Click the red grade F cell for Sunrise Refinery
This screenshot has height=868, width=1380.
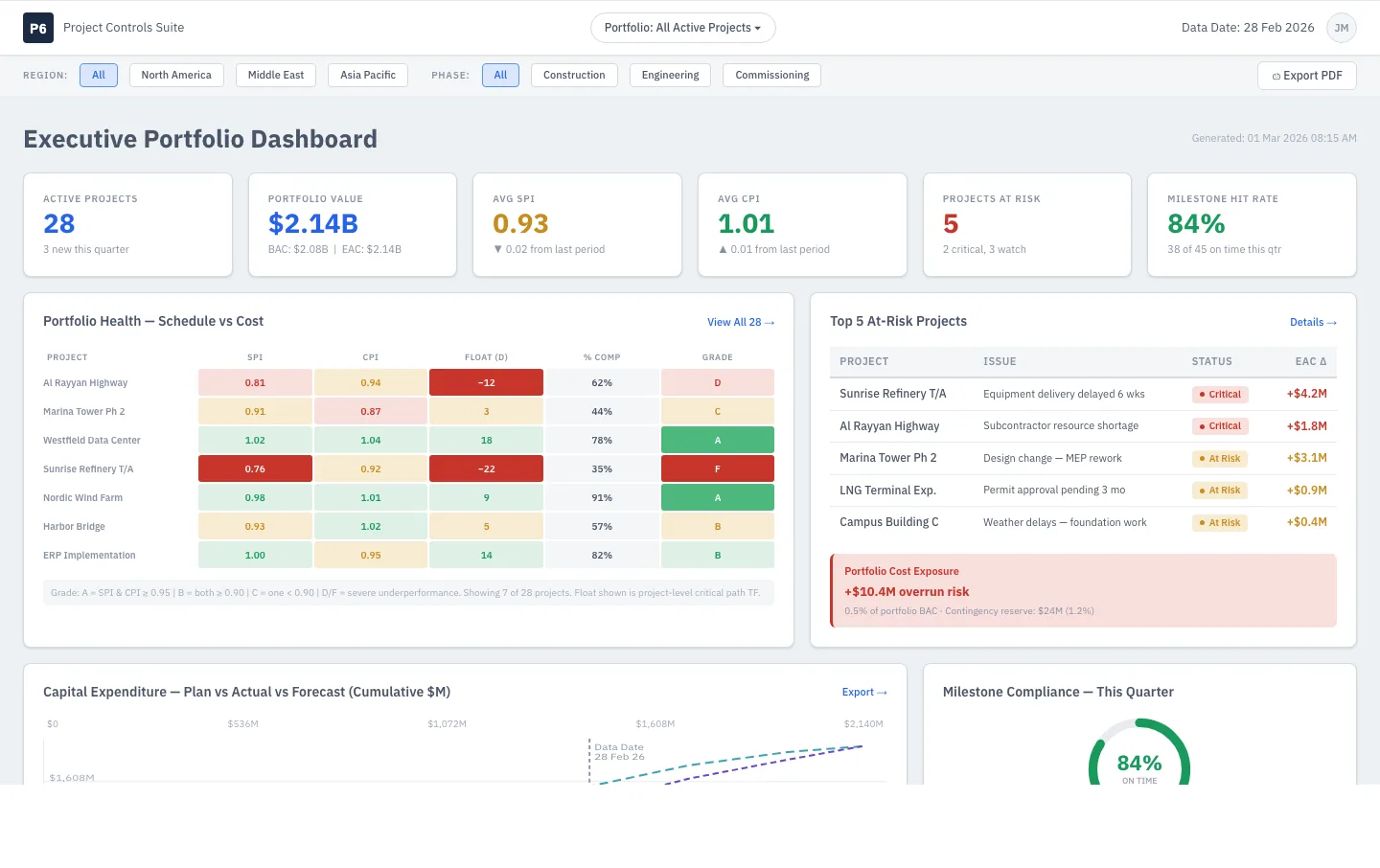pos(718,469)
